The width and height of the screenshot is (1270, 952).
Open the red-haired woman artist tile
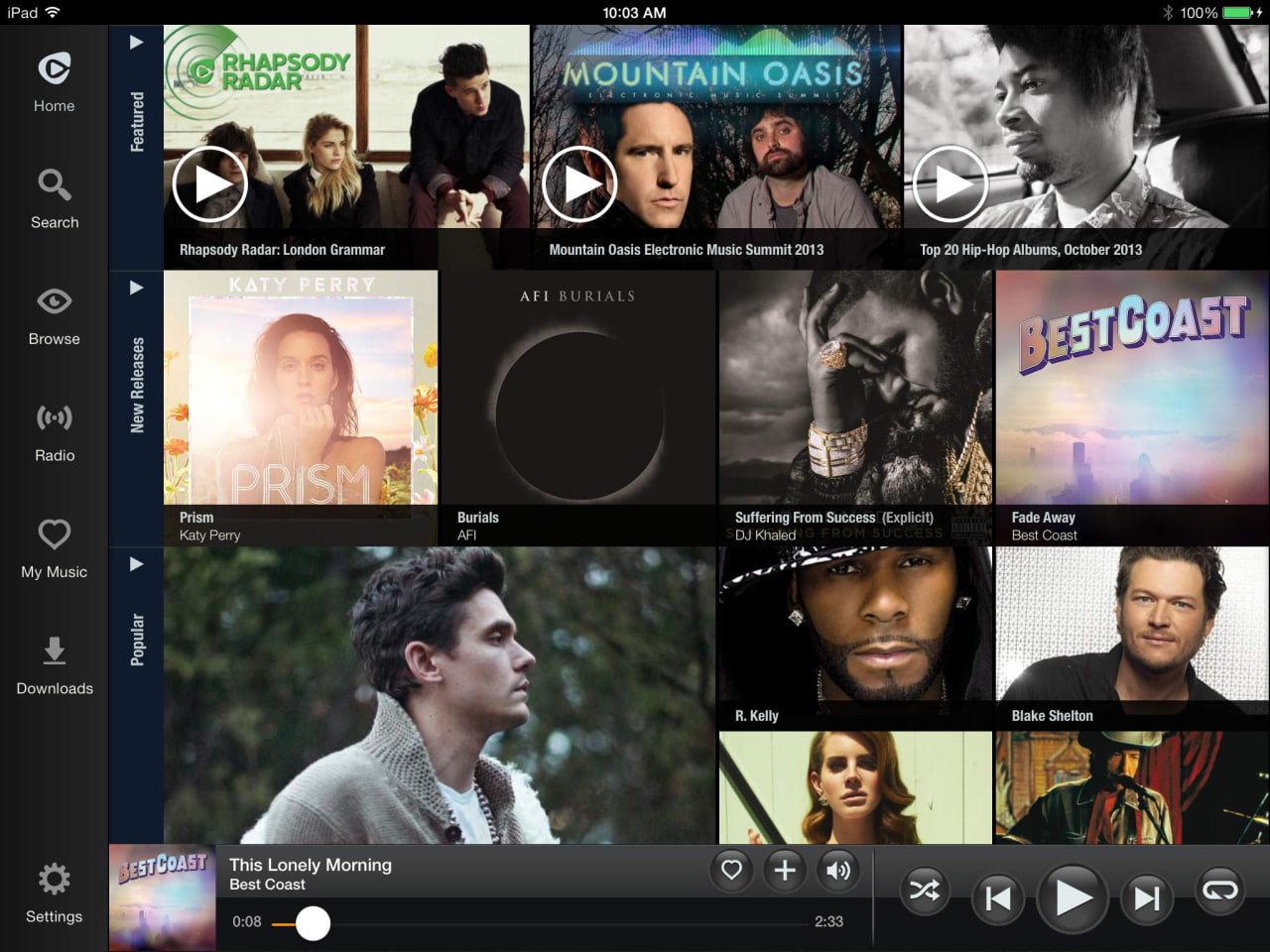[855, 788]
